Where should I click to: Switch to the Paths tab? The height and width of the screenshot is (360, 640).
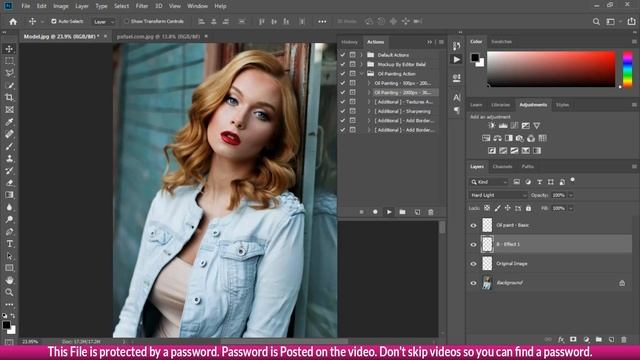[x=527, y=167]
